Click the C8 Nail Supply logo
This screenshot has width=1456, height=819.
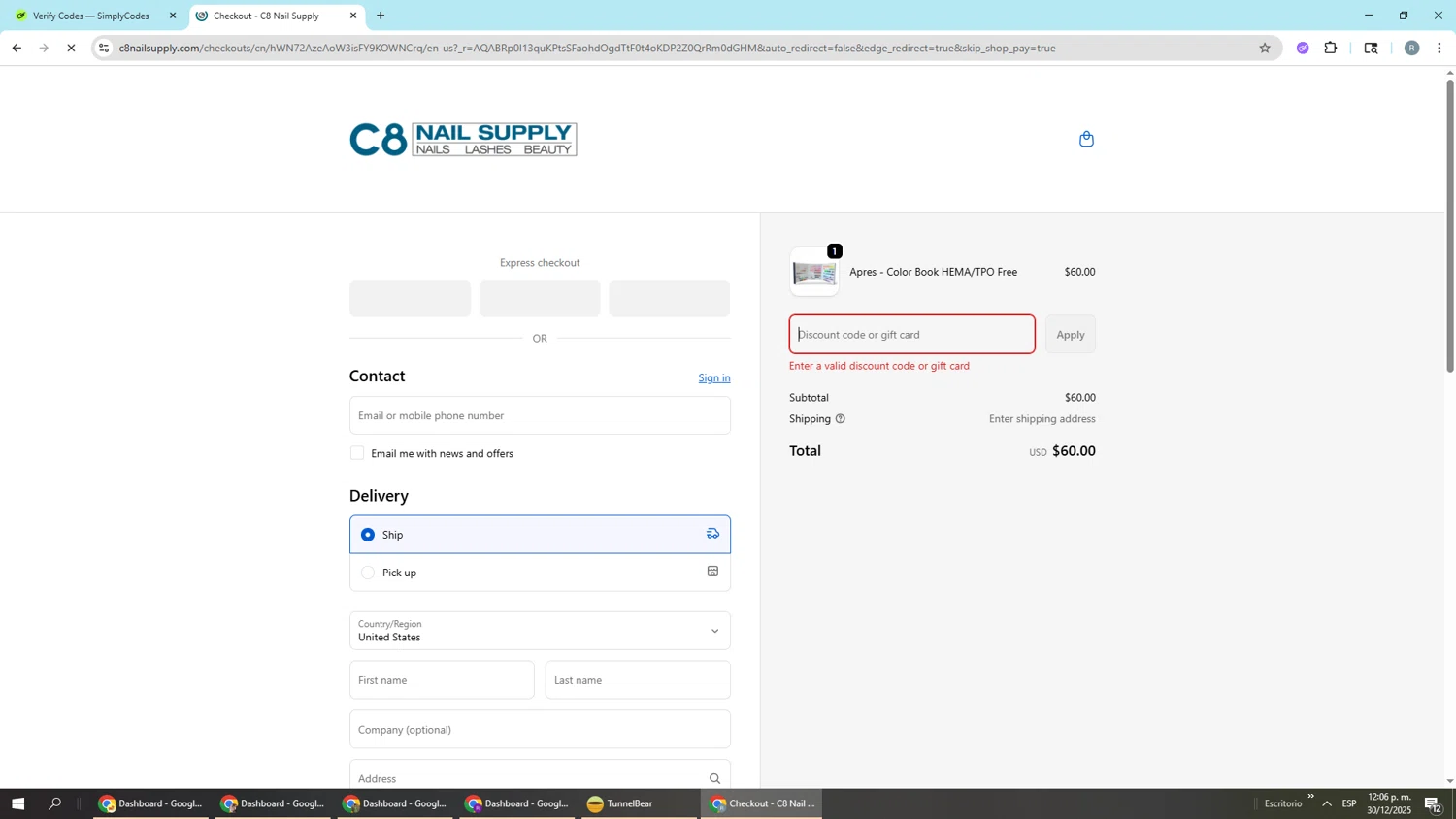(x=463, y=139)
